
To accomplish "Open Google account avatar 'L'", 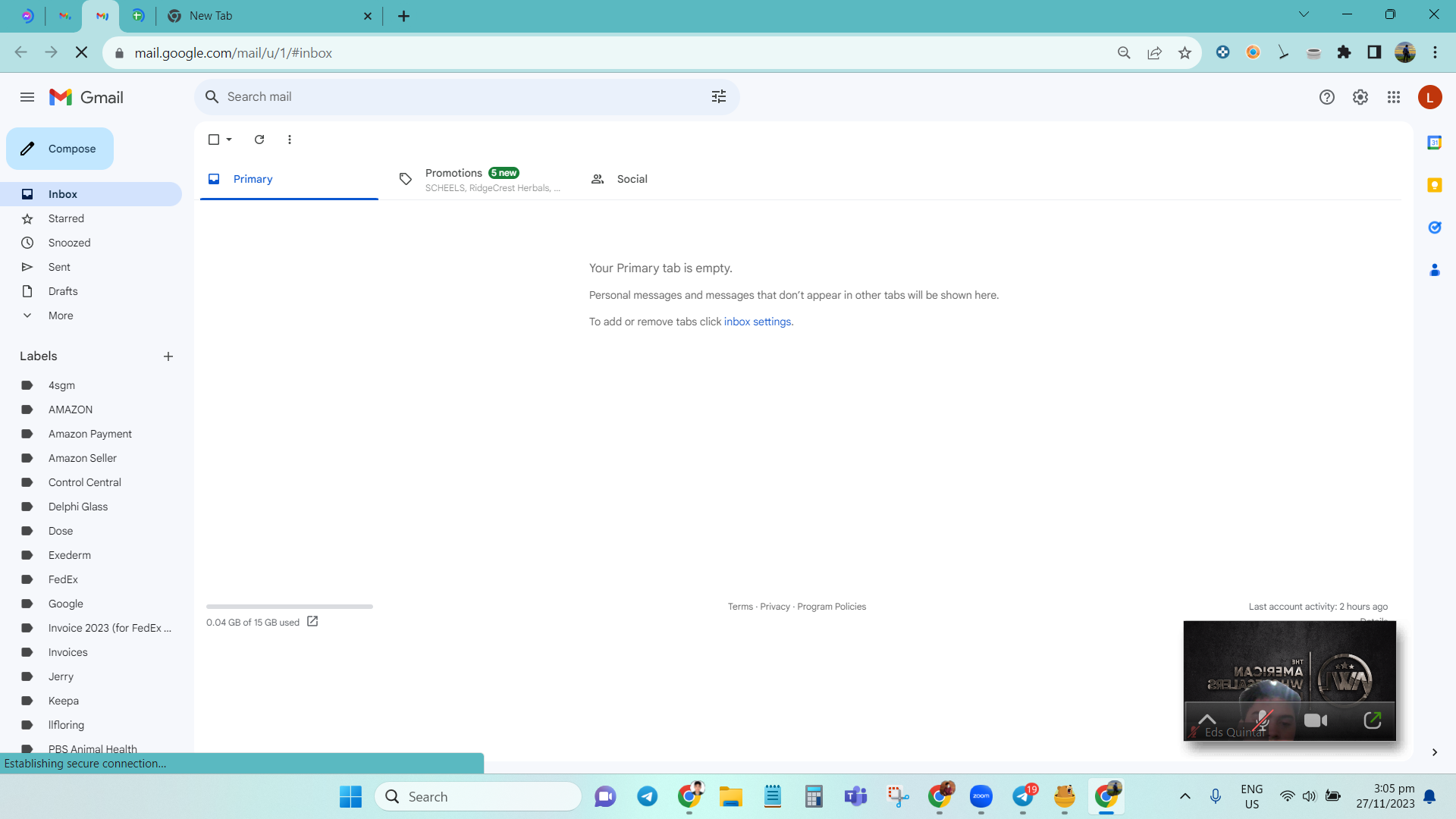I will pyautogui.click(x=1429, y=97).
